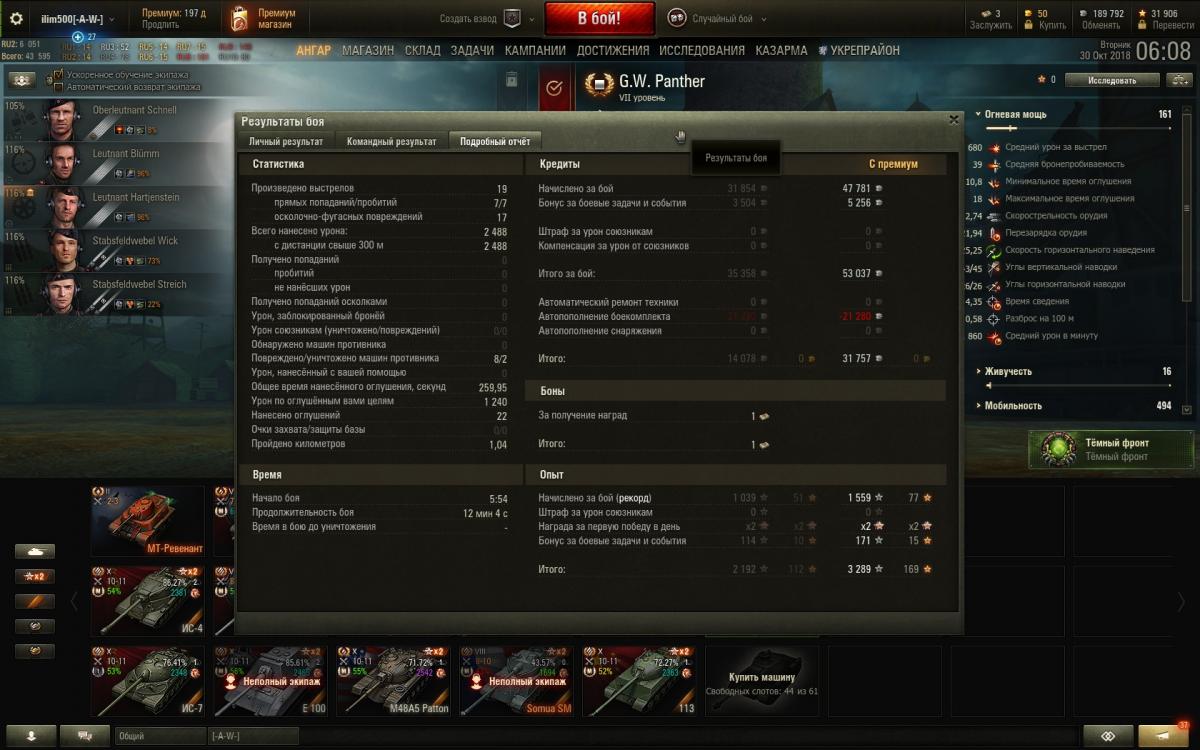This screenshot has width=1200, height=750.
Task: Click the x2 first-win filter button
Action: [x=35, y=576]
